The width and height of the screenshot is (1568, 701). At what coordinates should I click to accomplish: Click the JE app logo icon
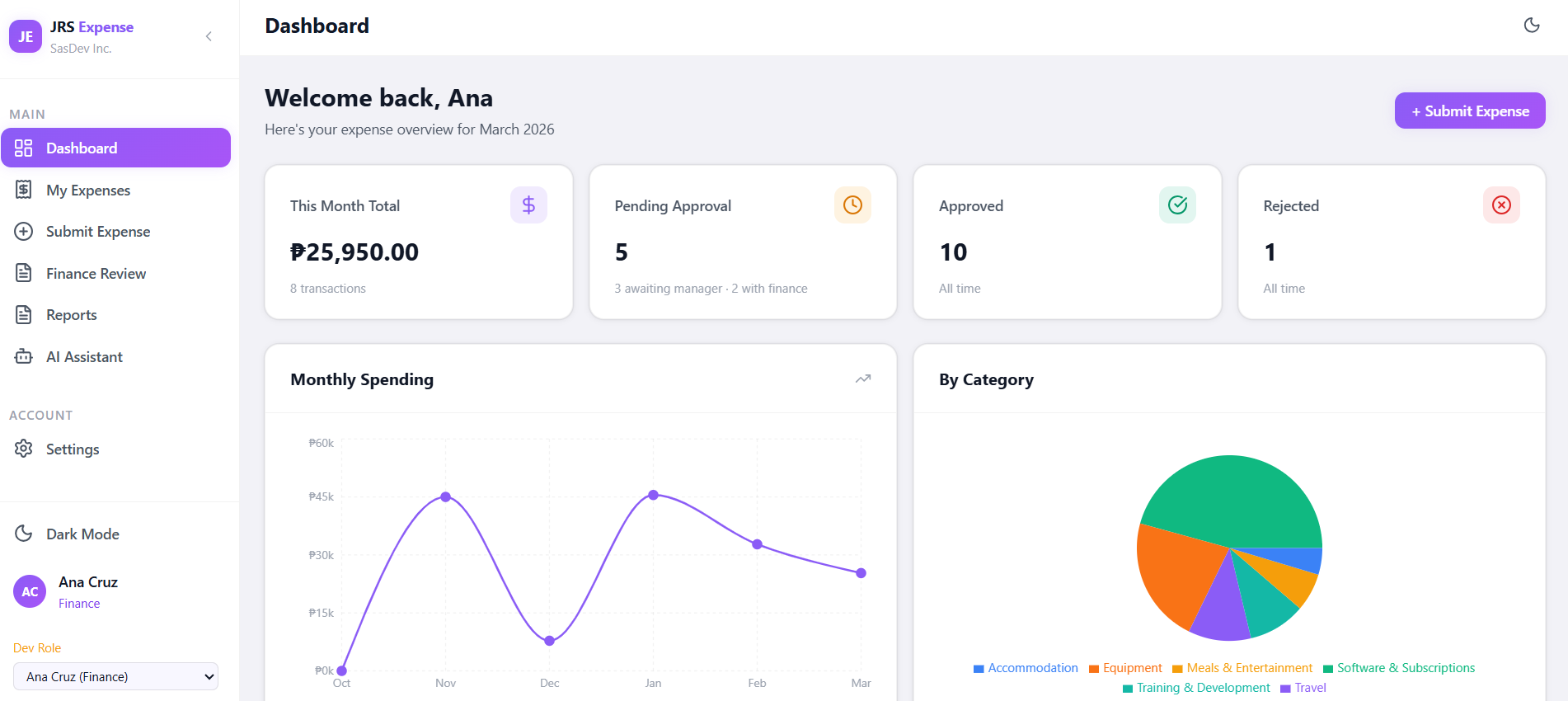coord(26,37)
